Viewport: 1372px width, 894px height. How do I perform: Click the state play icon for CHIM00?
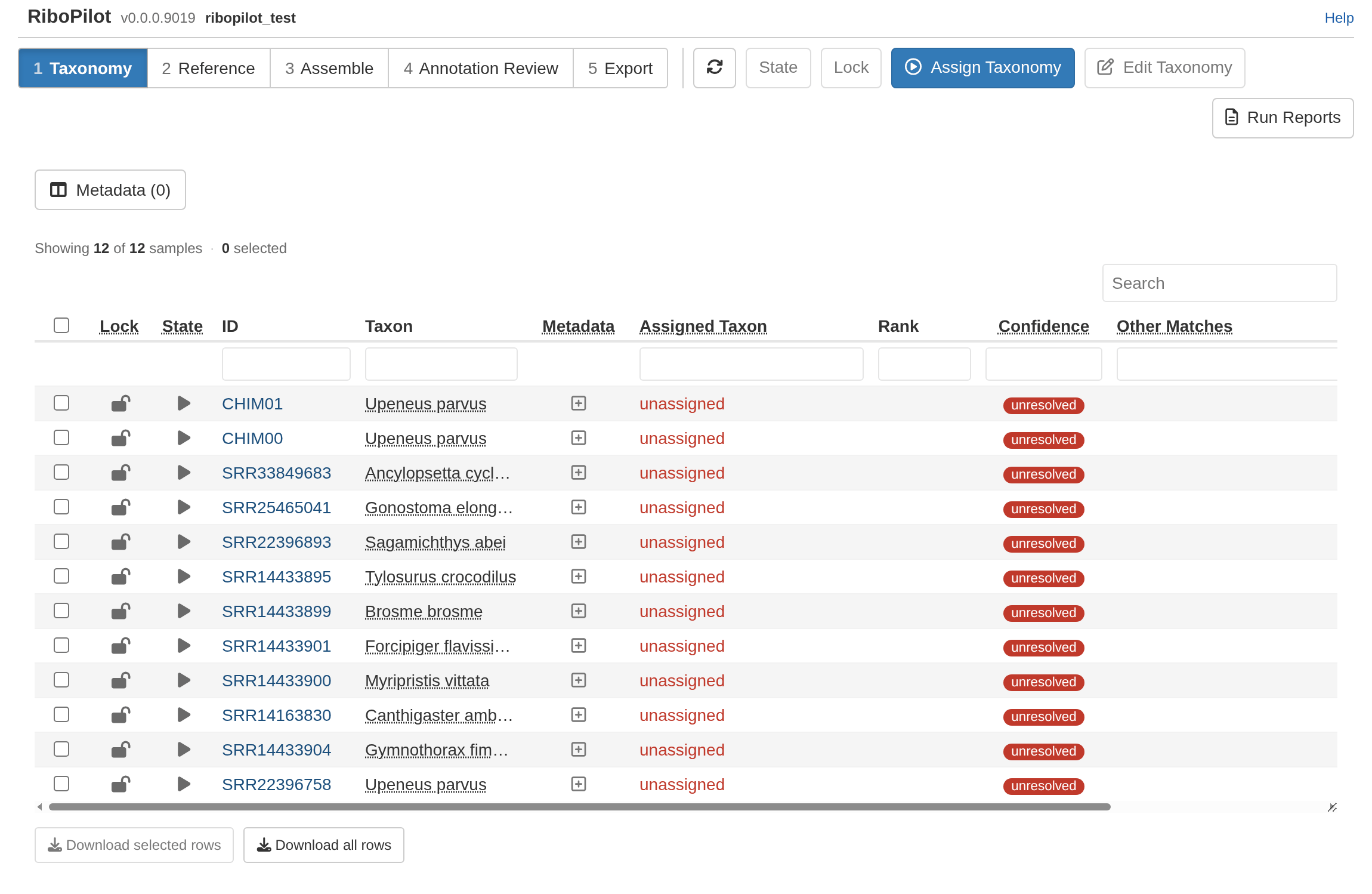(184, 439)
